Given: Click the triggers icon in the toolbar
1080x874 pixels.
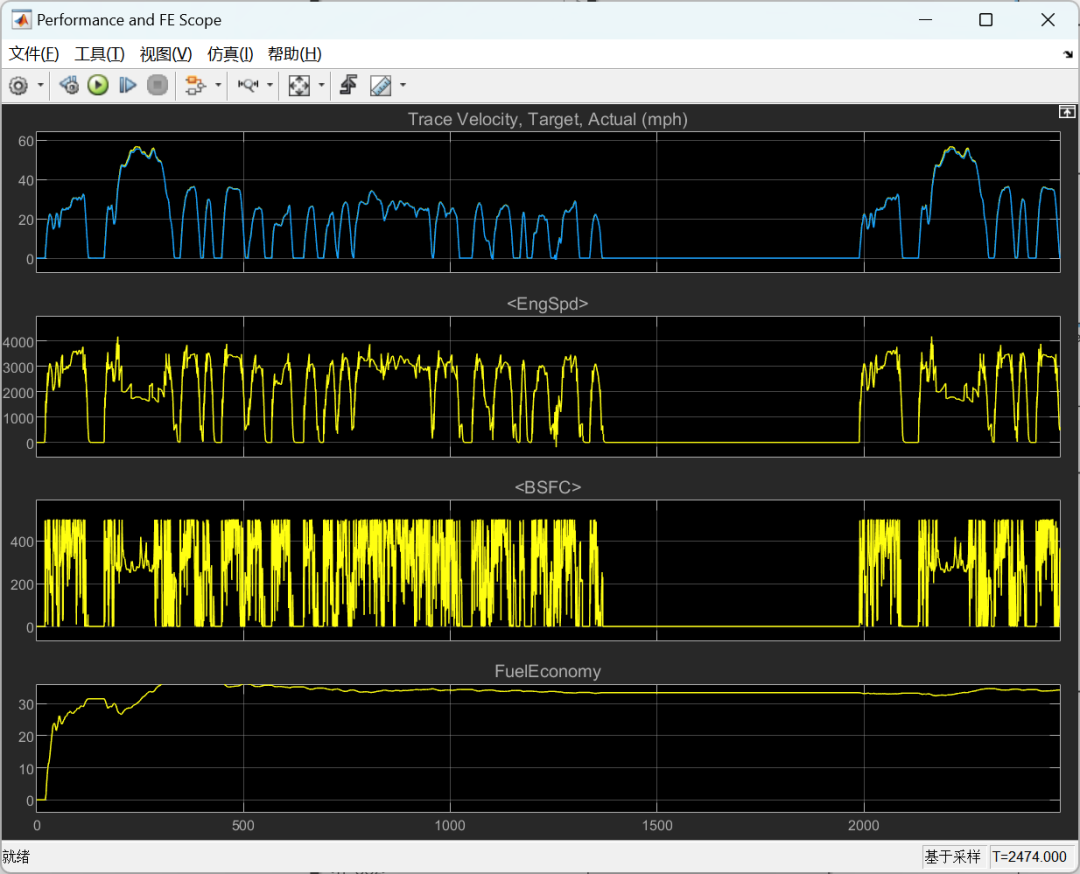Looking at the screenshot, I should pos(349,85).
